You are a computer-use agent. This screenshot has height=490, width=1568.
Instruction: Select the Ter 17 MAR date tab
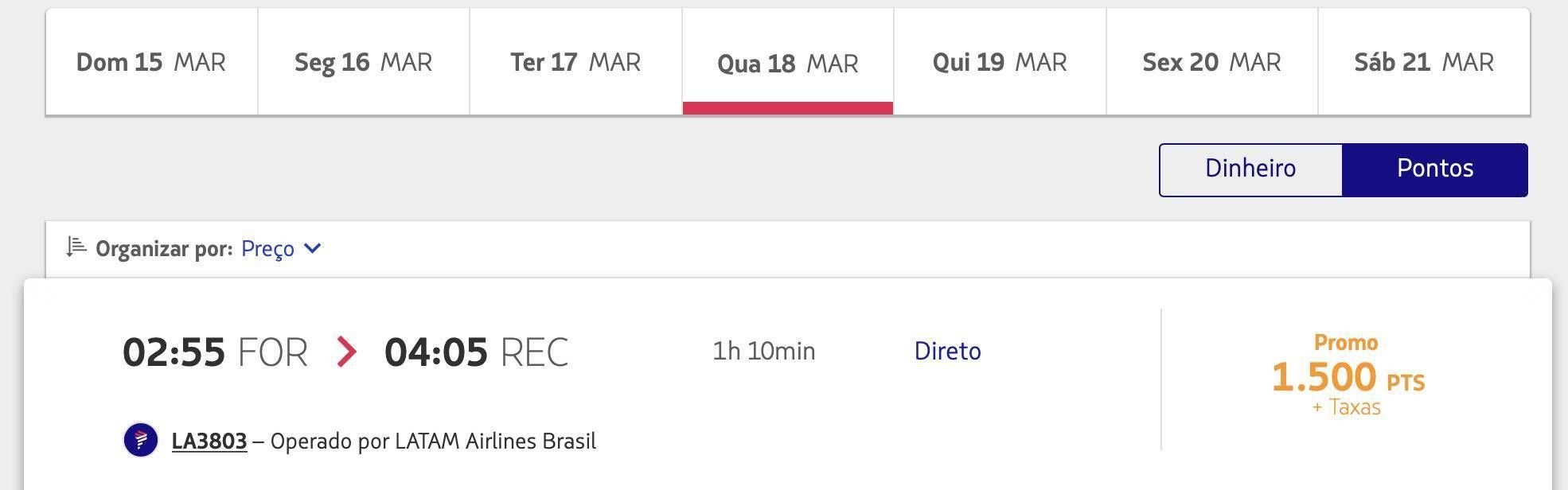coord(575,62)
